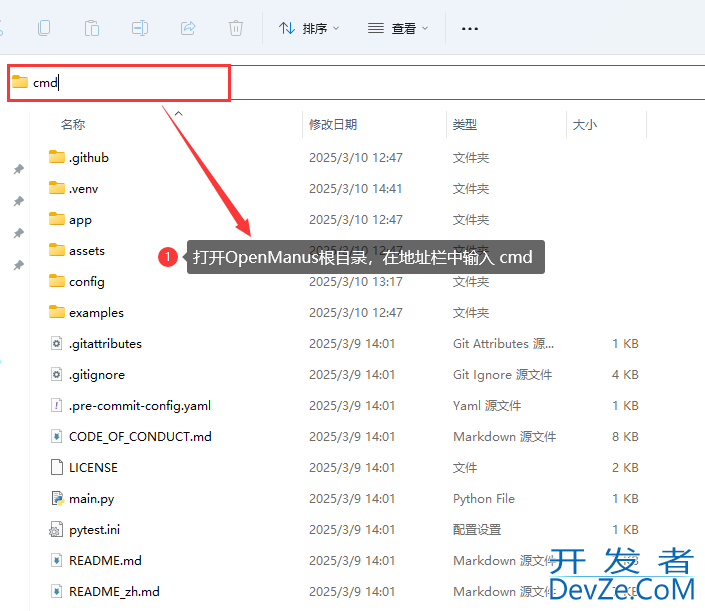Sort by the 大小 column header
705x611 pixels.
pyautogui.click(x=585, y=125)
